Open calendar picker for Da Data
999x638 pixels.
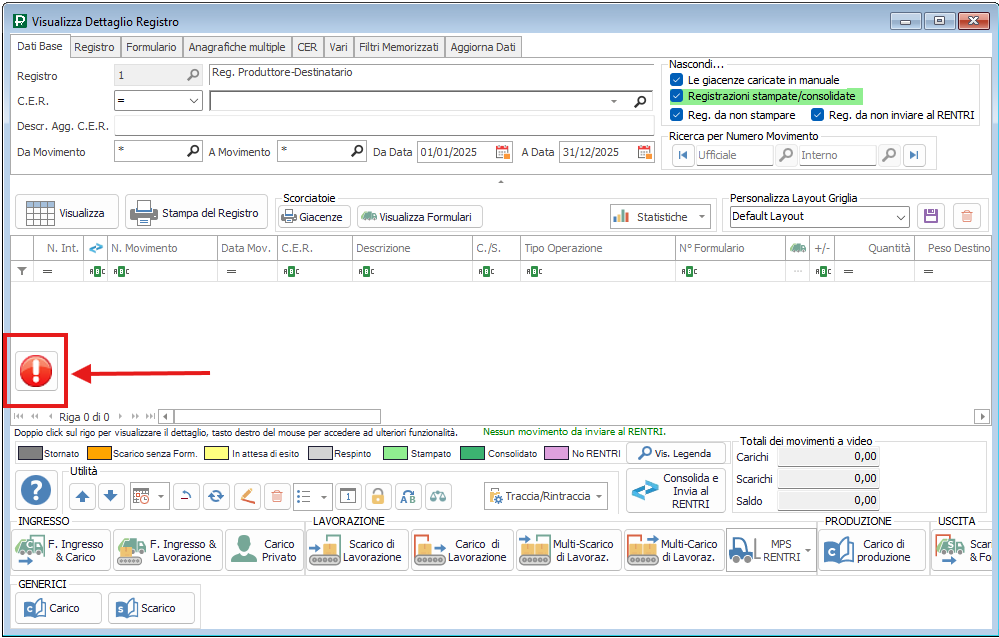pyautogui.click(x=504, y=153)
